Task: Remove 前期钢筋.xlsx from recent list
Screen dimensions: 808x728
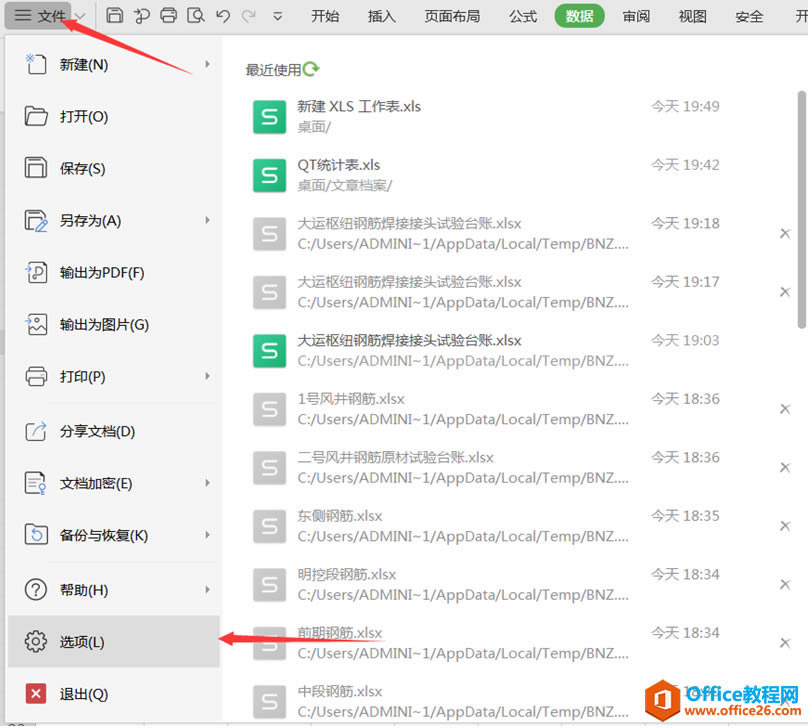Action: (x=785, y=643)
